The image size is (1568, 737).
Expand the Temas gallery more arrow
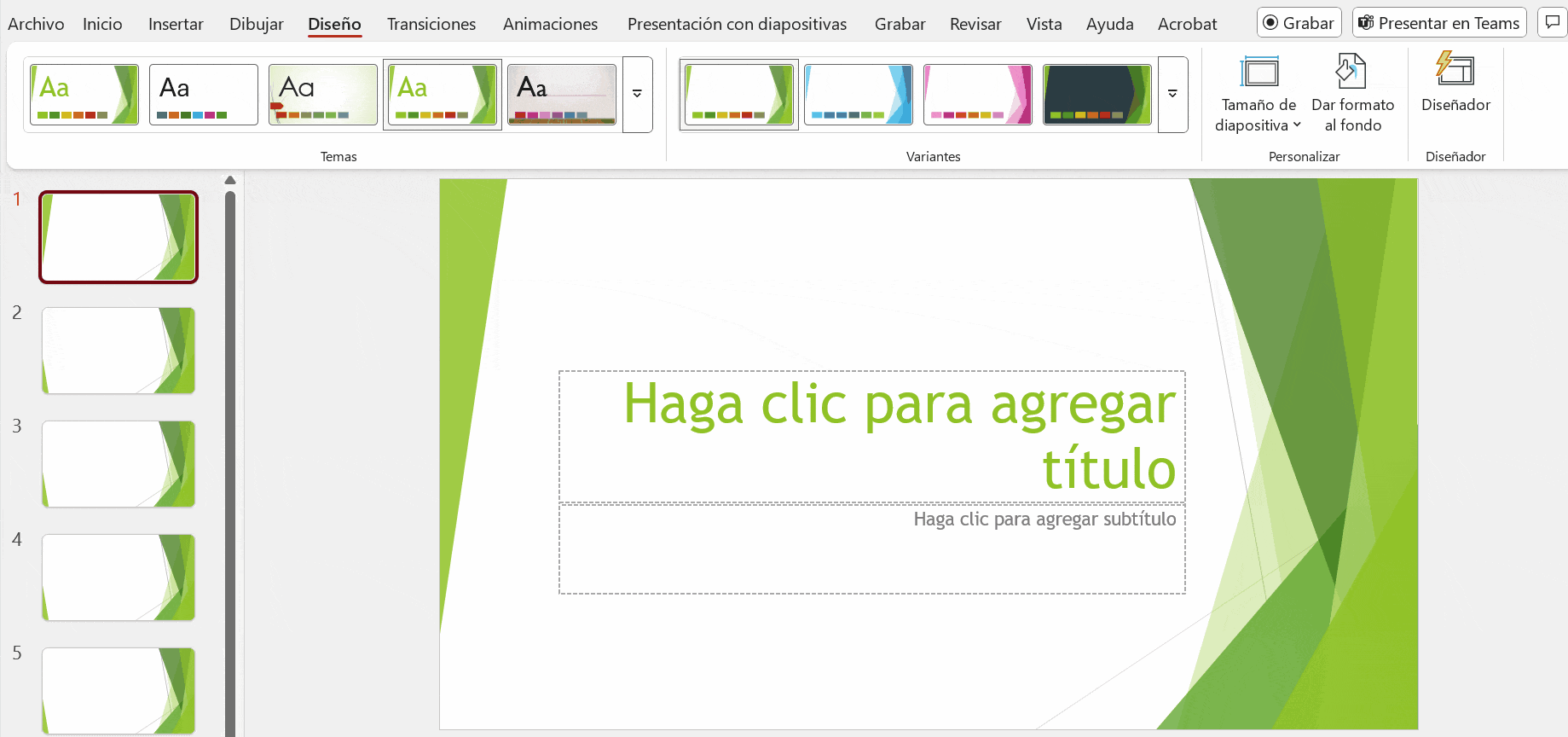(x=637, y=95)
